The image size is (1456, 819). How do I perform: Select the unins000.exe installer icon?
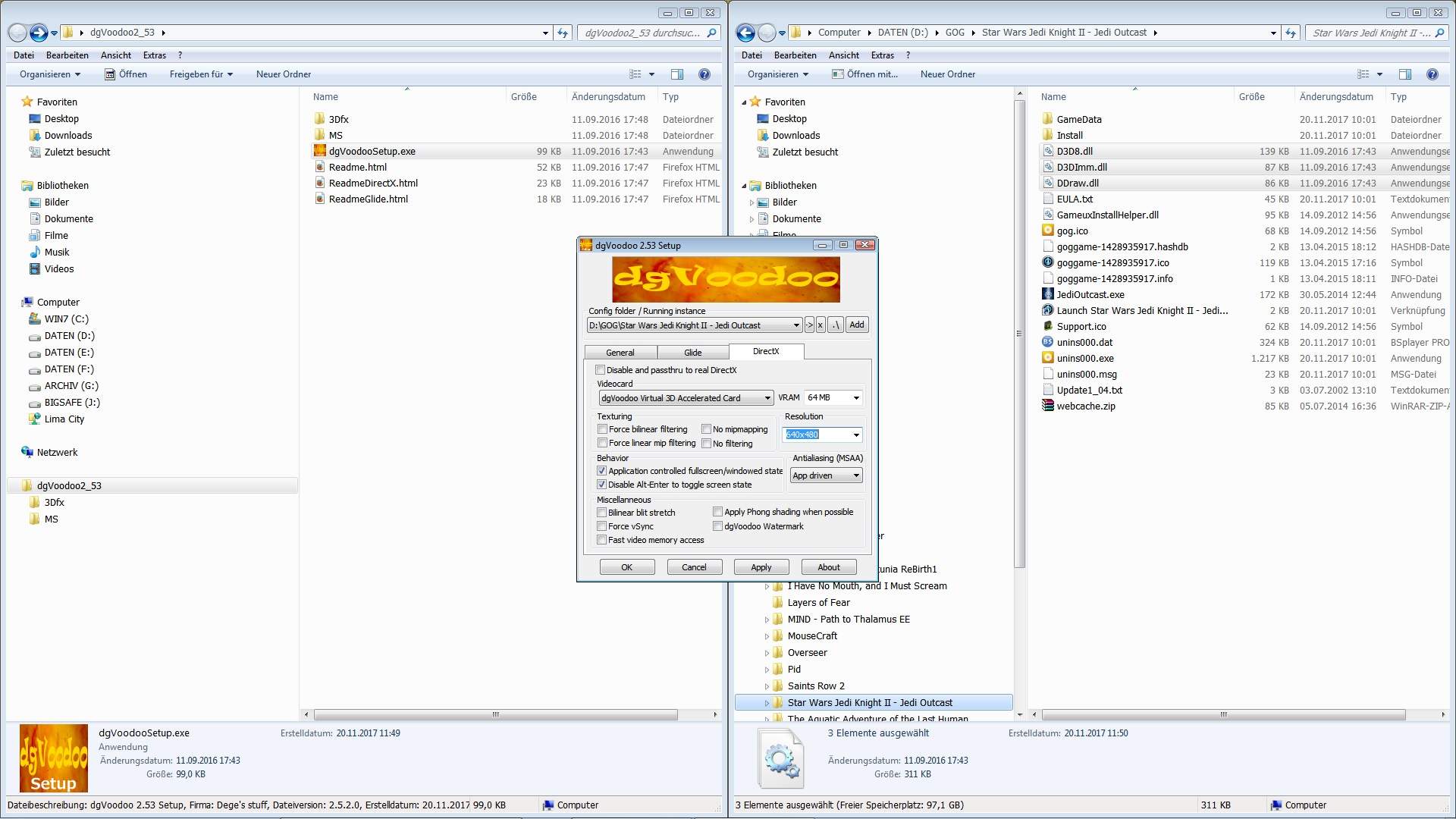click(x=1048, y=358)
